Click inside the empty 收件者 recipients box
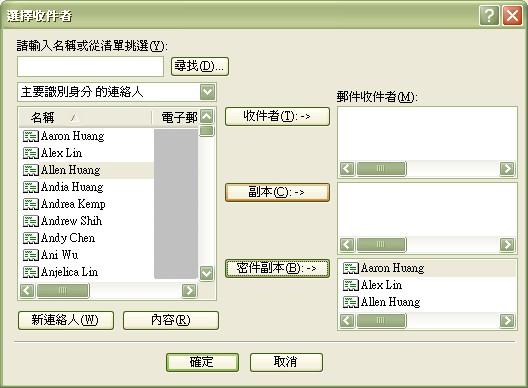This screenshot has width=528, height=388. (427, 134)
